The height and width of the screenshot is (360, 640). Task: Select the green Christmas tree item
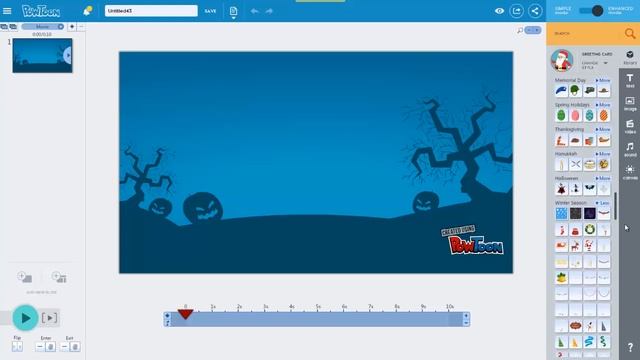561,342
